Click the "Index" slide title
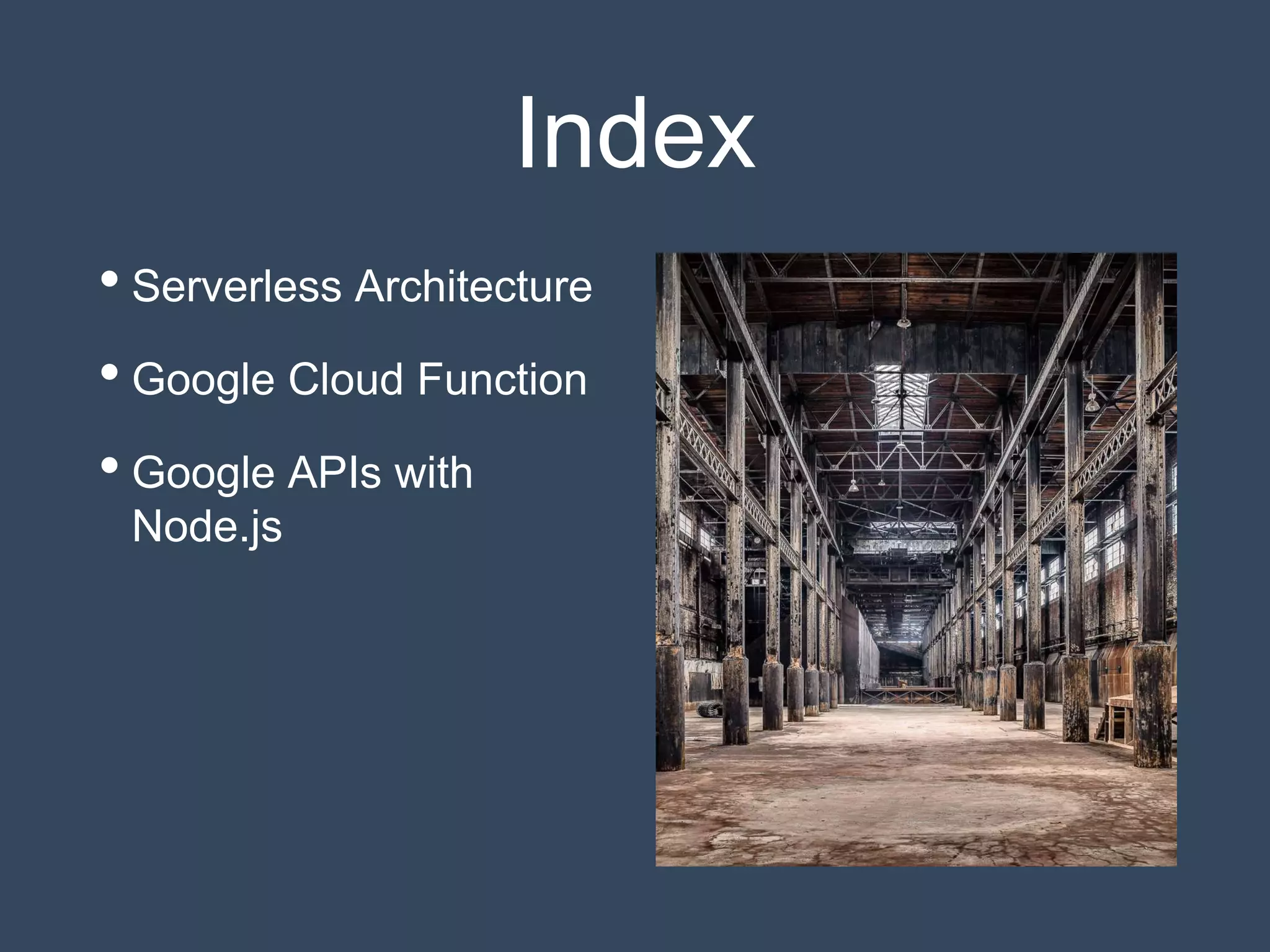Viewport: 1270px width, 952px height. click(x=636, y=133)
